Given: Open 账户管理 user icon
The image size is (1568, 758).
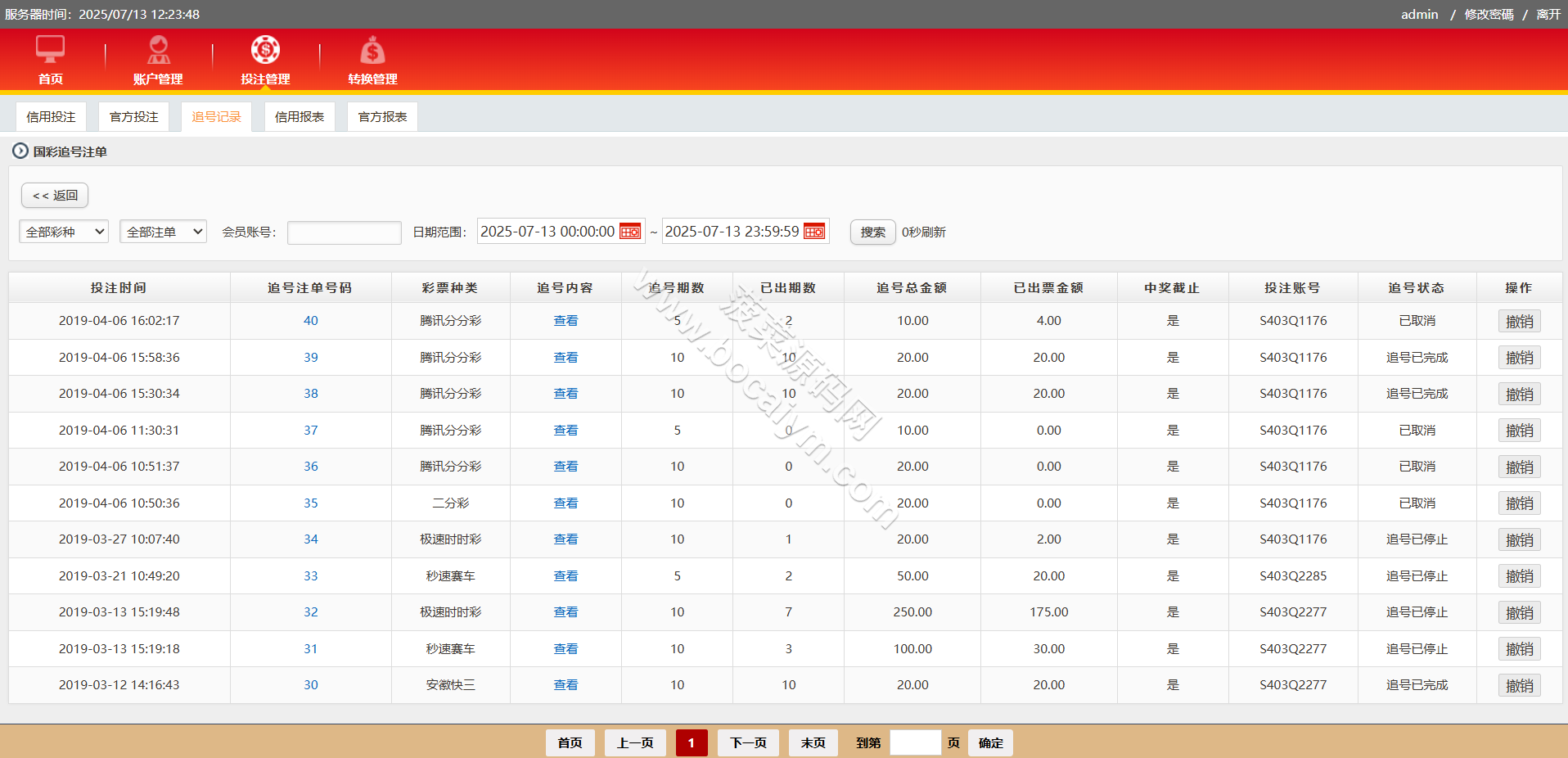Looking at the screenshot, I should 158,49.
